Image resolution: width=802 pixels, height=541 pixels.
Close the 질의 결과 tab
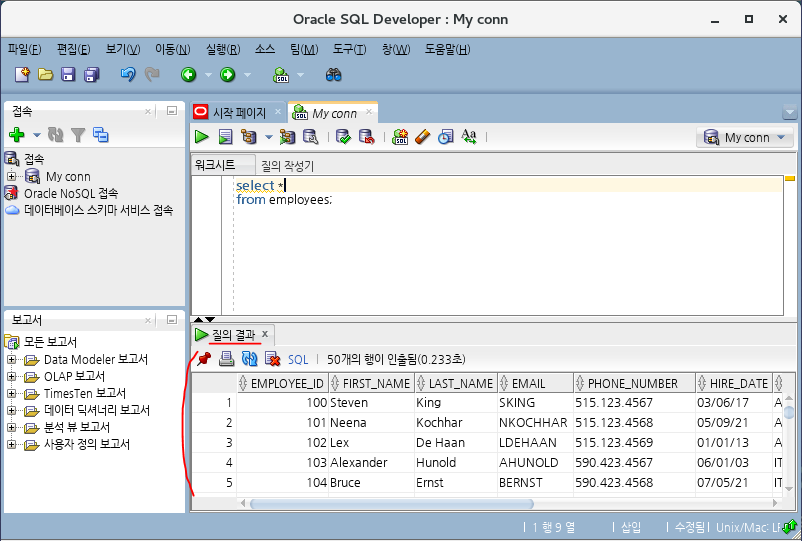click(265, 334)
